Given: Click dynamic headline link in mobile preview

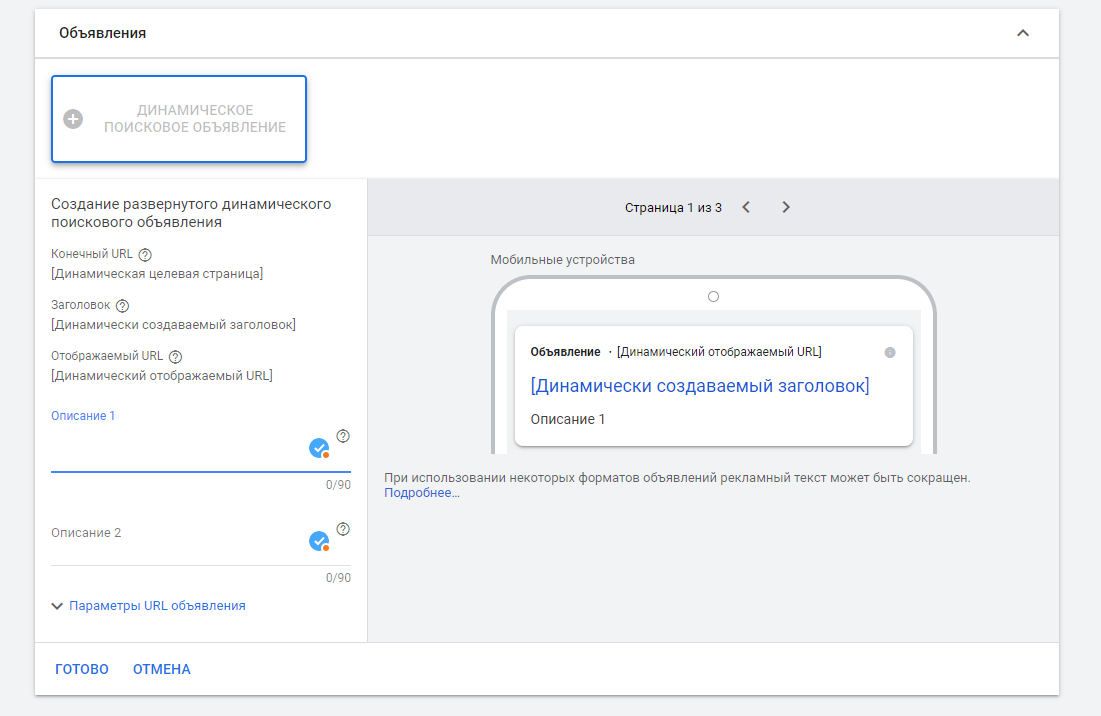Looking at the screenshot, I should click(699, 386).
